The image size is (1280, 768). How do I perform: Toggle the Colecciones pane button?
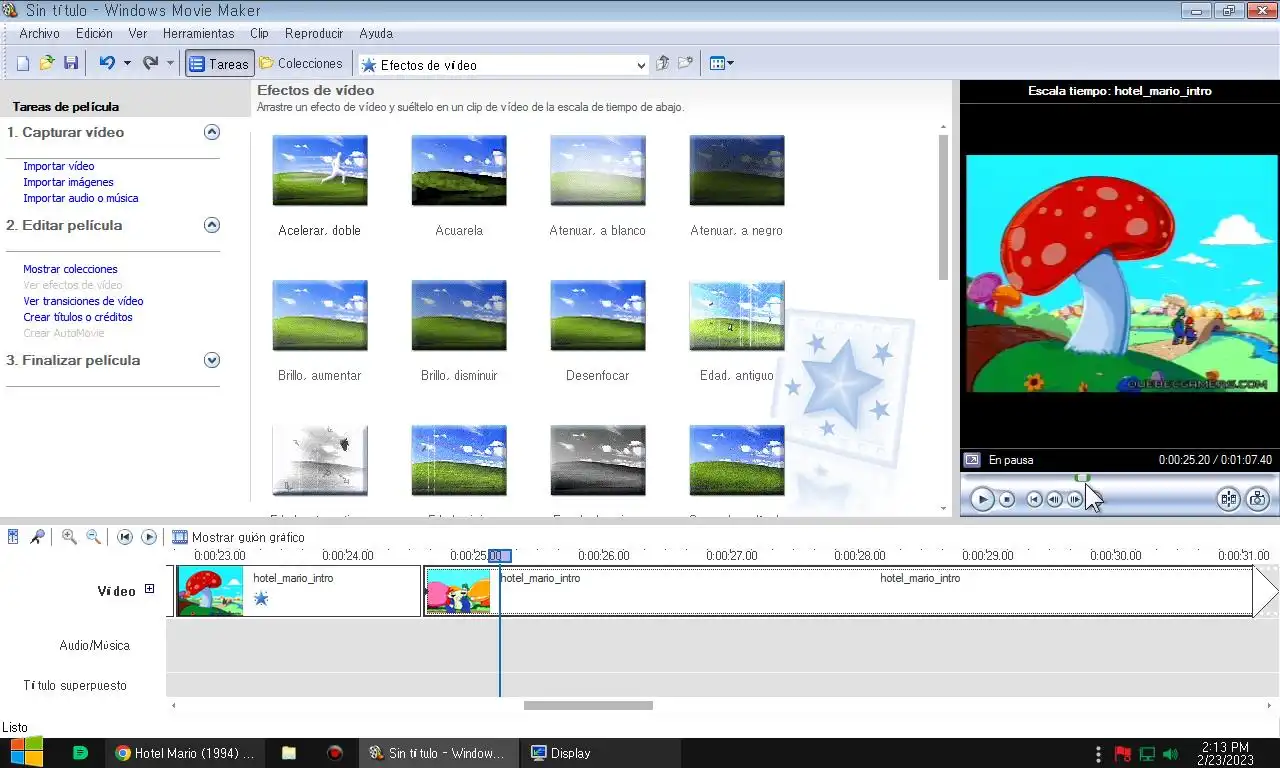point(301,63)
